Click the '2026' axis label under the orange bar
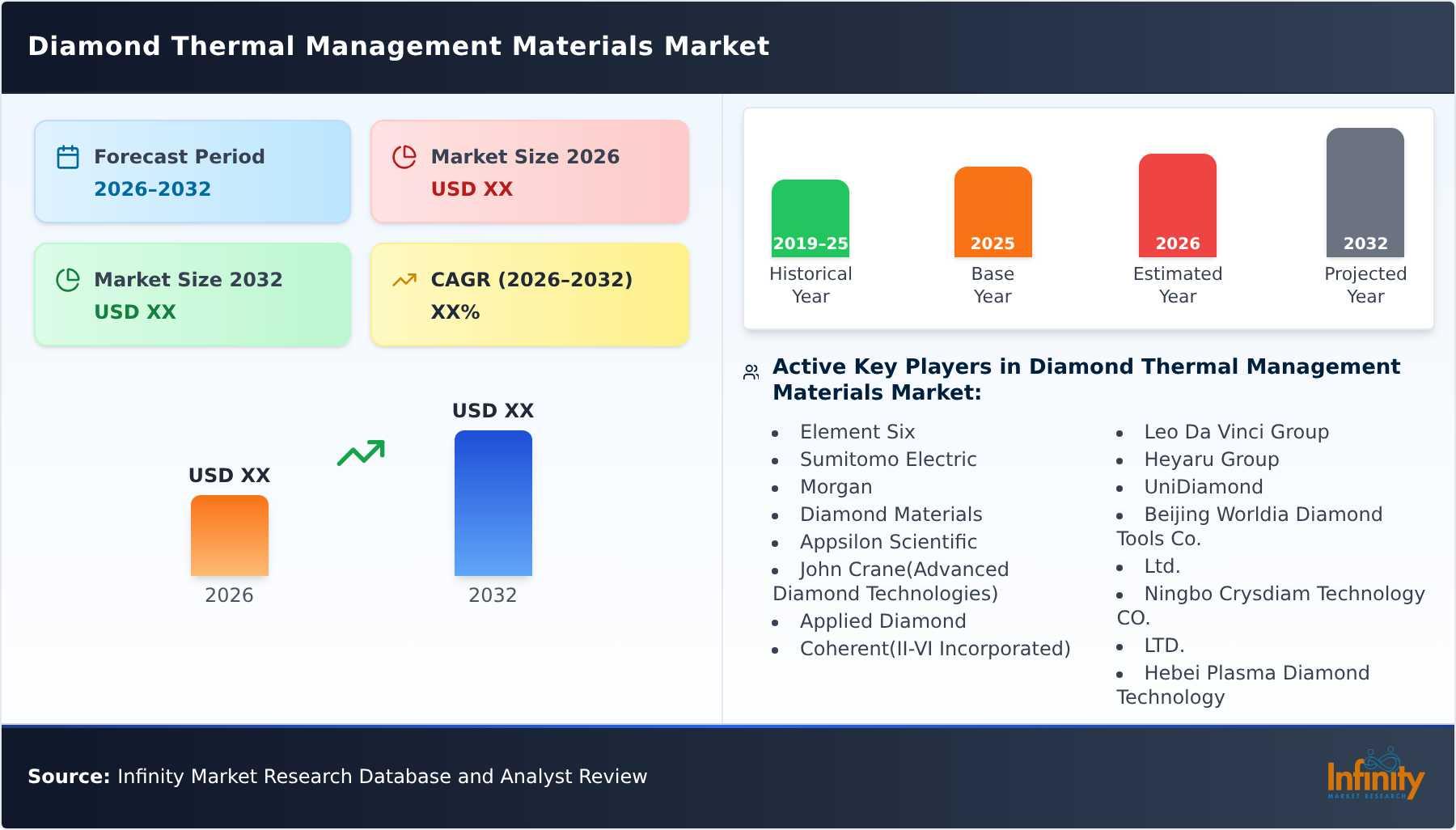This screenshot has width=1456, height=830. coord(229,595)
